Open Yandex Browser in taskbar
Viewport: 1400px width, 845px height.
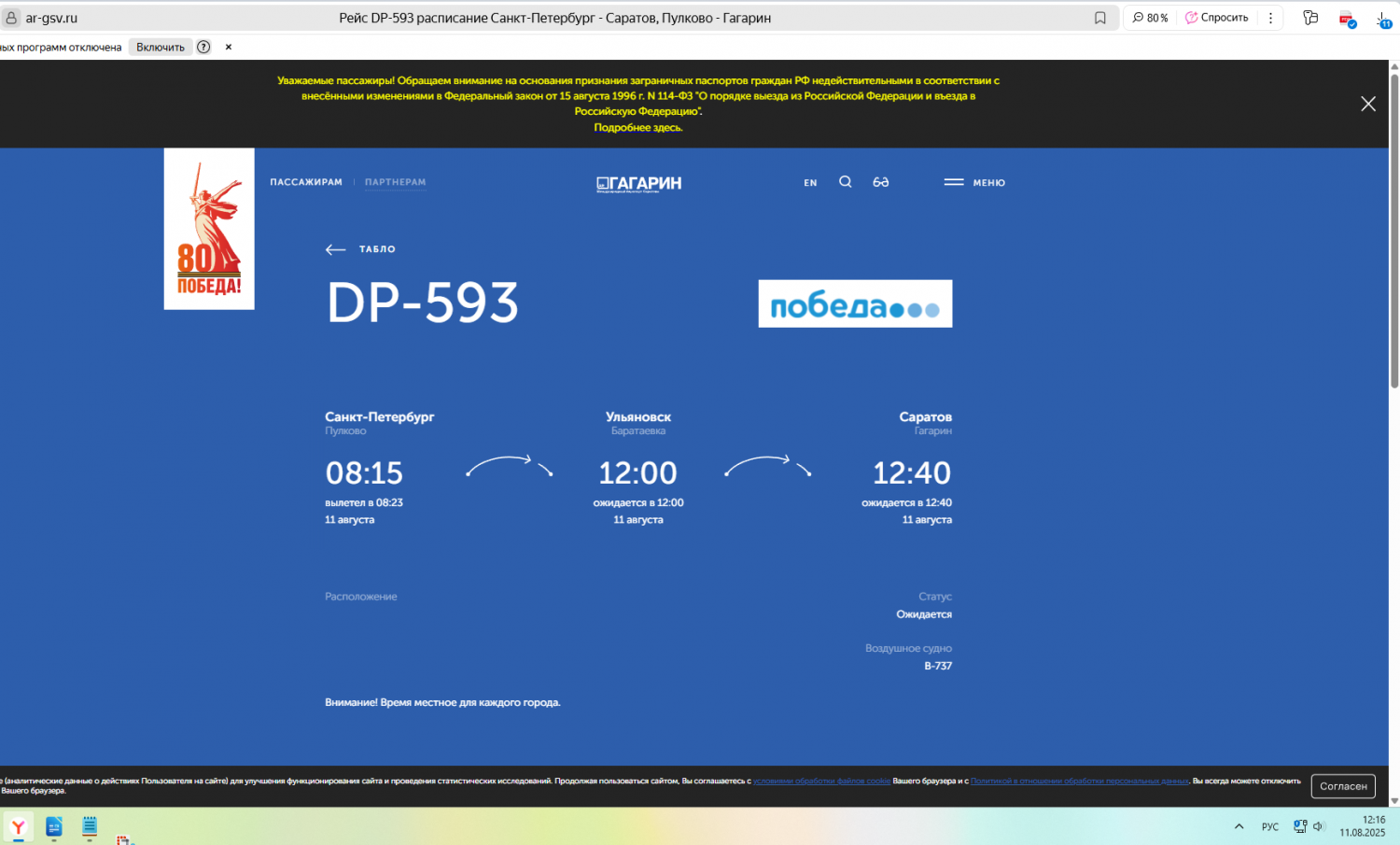[19, 827]
